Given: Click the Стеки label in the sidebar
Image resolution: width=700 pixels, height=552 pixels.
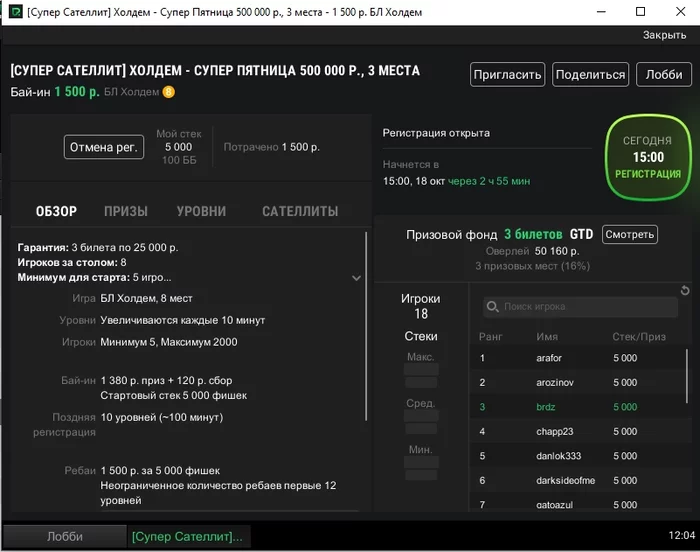Looking at the screenshot, I should [x=421, y=336].
